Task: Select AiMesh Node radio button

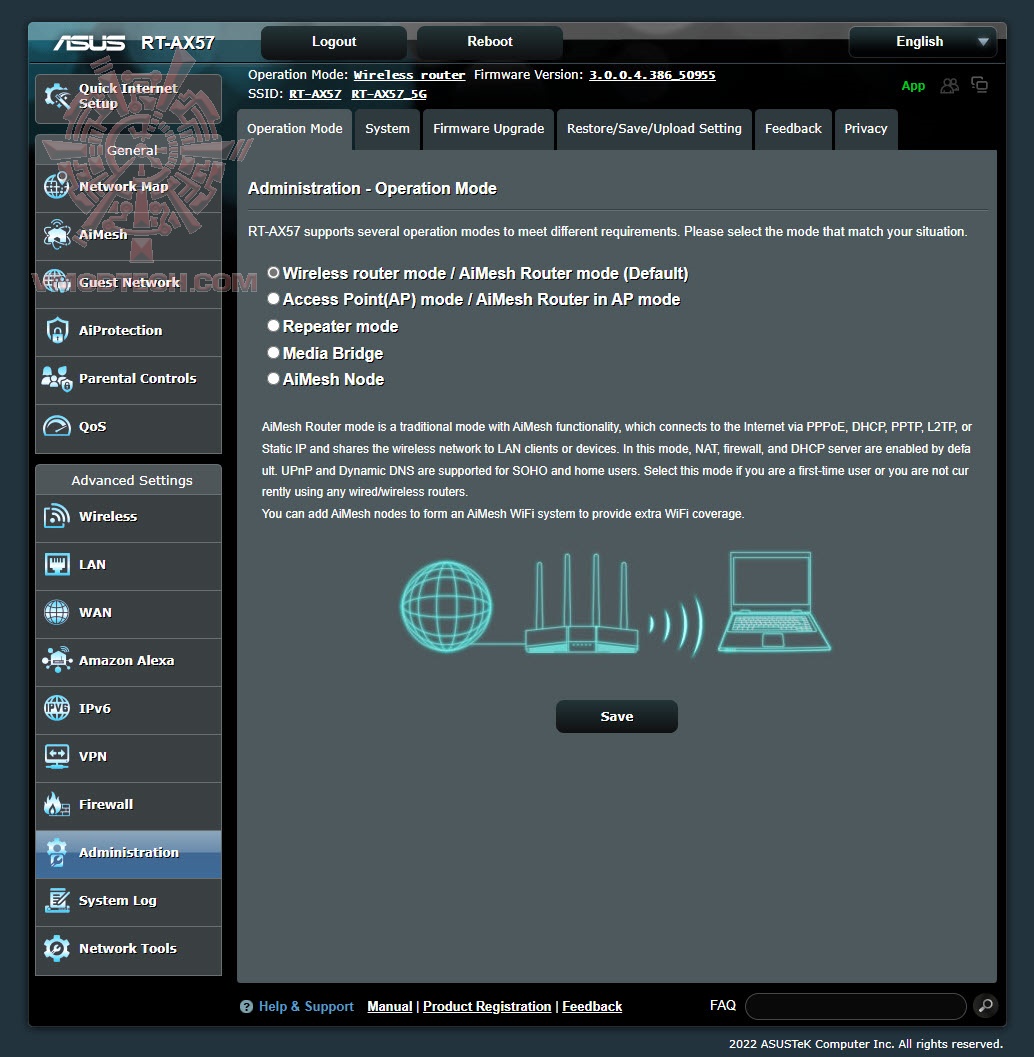Action: click(x=273, y=379)
